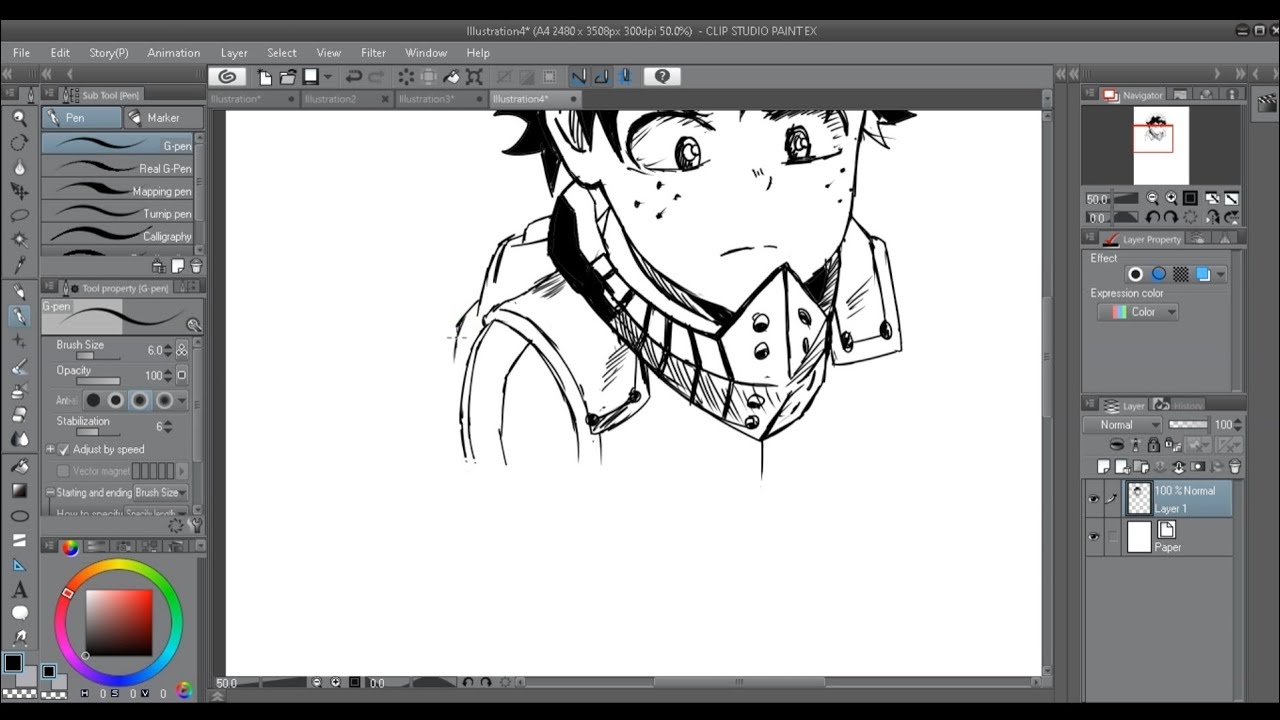This screenshot has height=720, width=1280.
Task: Select the Lasso selection tool
Action: pyautogui.click(x=19, y=215)
